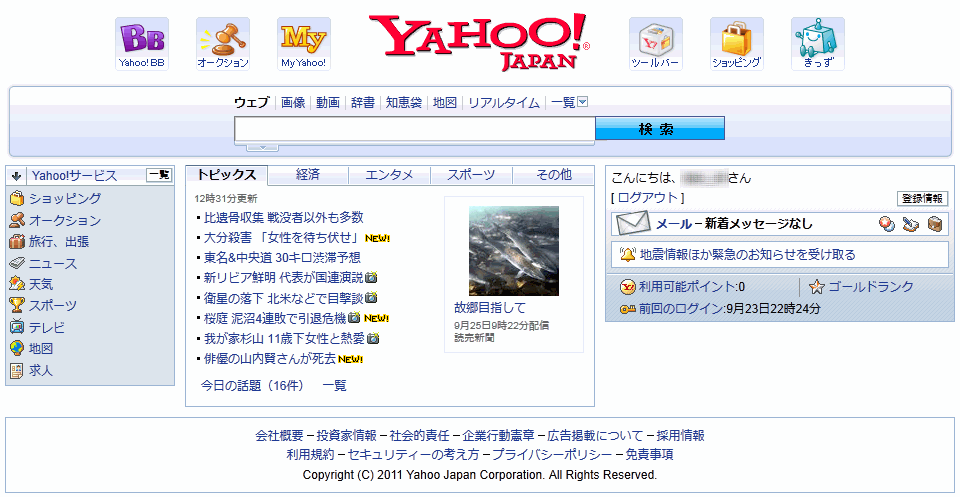Open headline 俳優の山内賢さんが死去
The width and height of the screenshot is (960, 497).
tap(270, 359)
